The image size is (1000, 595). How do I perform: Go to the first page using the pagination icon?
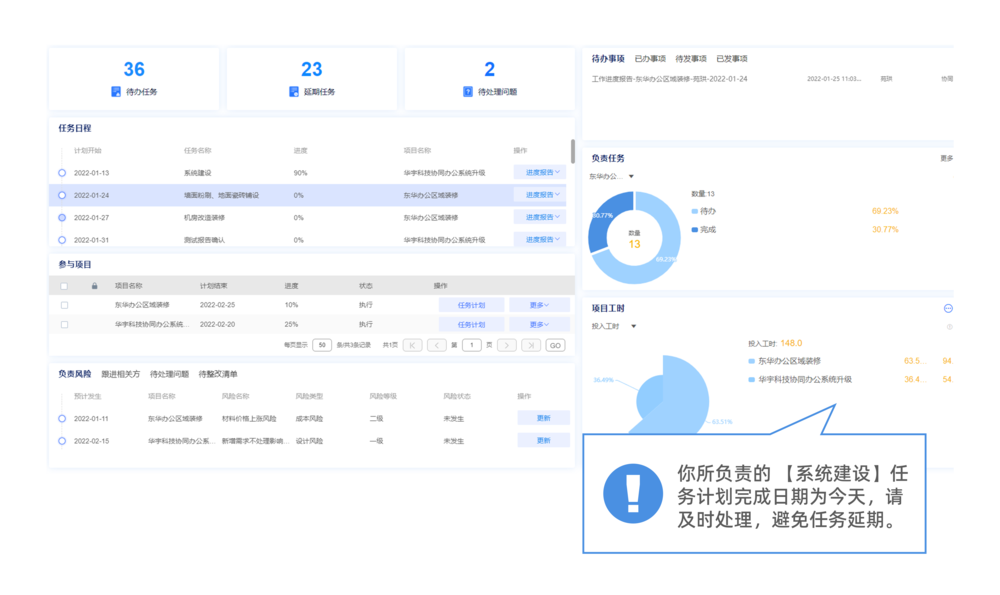click(x=413, y=345)
